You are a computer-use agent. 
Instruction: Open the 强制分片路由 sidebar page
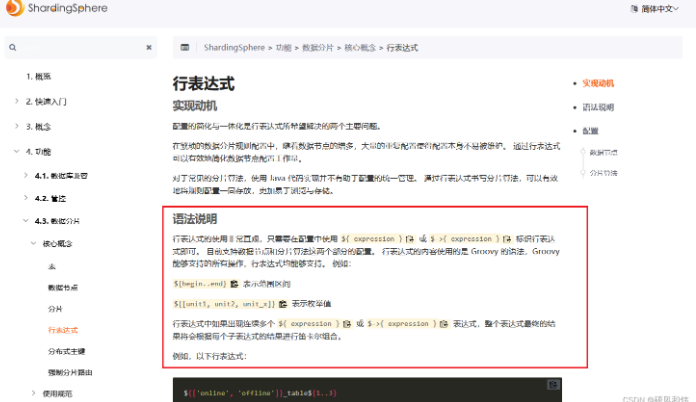[x=70, y=372]
